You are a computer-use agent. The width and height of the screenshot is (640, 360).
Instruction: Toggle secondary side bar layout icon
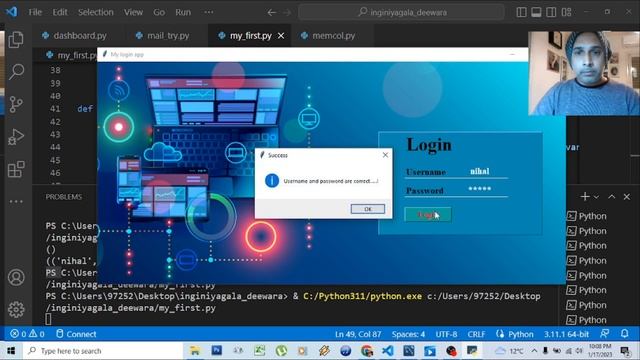[x=551, y=12]
